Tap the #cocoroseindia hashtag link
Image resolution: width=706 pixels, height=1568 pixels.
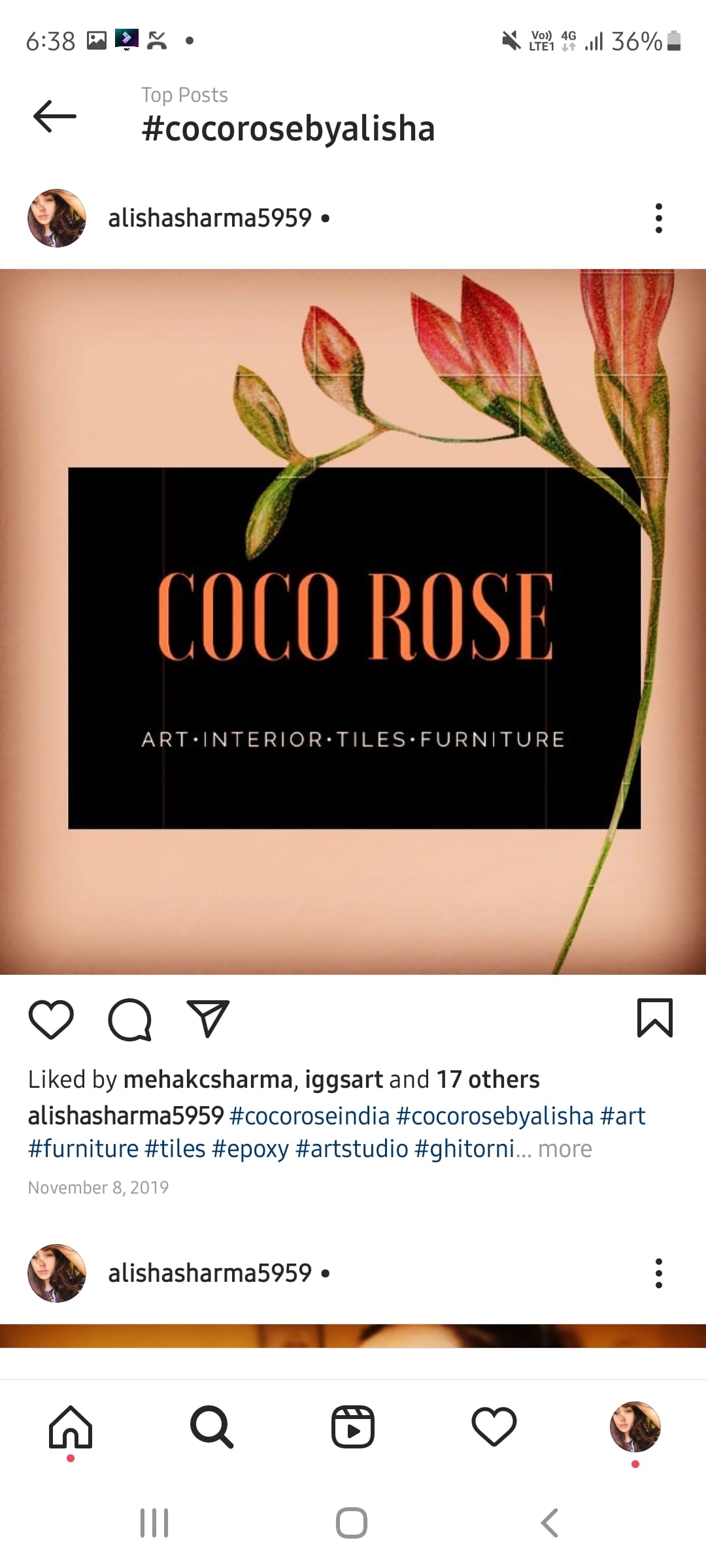tap(309, 1116)
